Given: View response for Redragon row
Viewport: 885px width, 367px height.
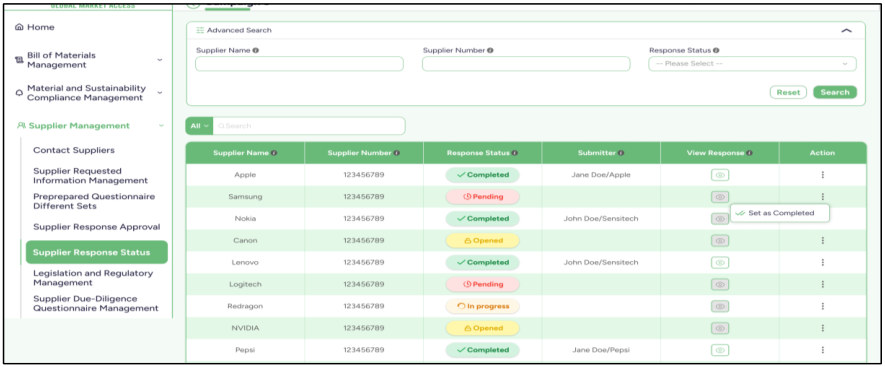Looking at the screenshot, I should tap(720, 306).
